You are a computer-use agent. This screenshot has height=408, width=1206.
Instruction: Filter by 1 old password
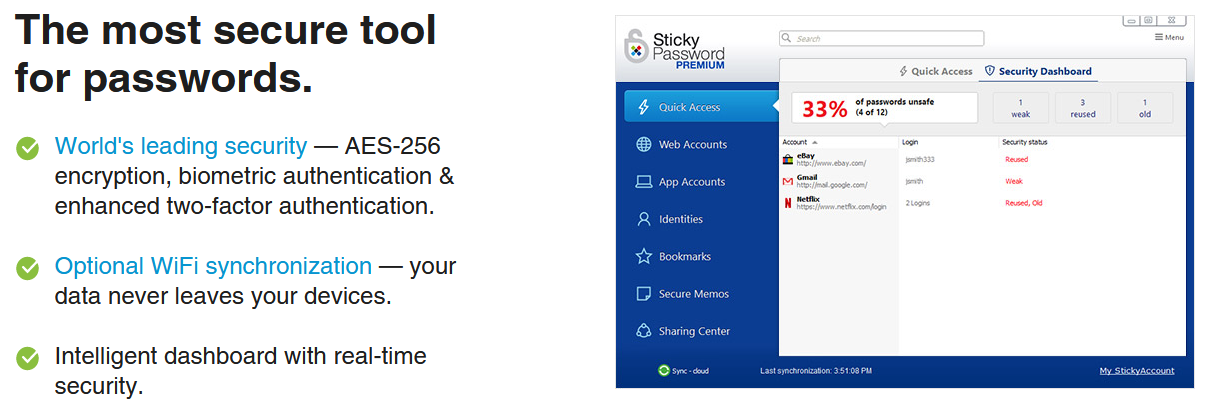tap(1145, 108)
